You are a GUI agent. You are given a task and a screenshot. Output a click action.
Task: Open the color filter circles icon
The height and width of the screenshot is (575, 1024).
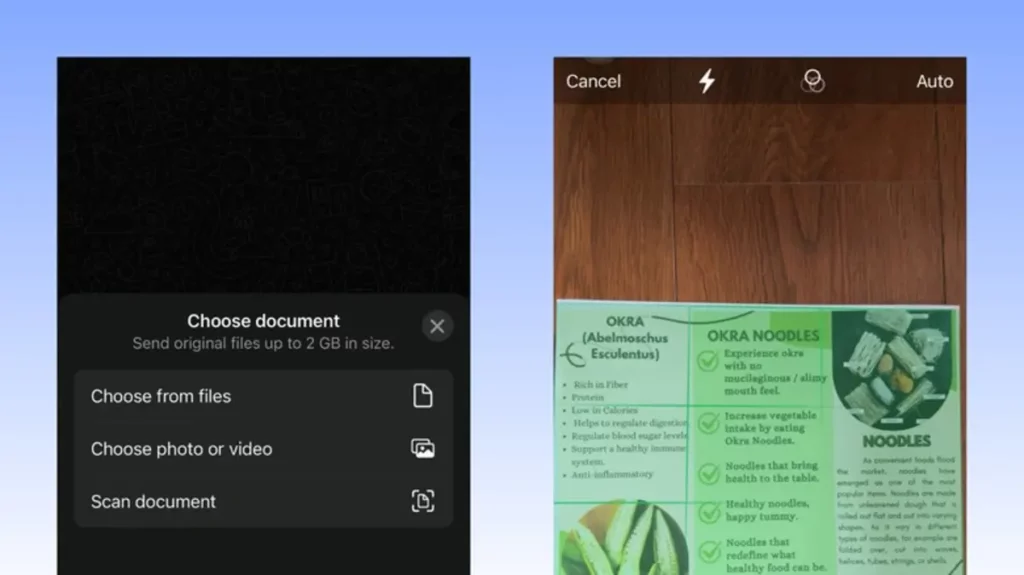pos(813,82)
